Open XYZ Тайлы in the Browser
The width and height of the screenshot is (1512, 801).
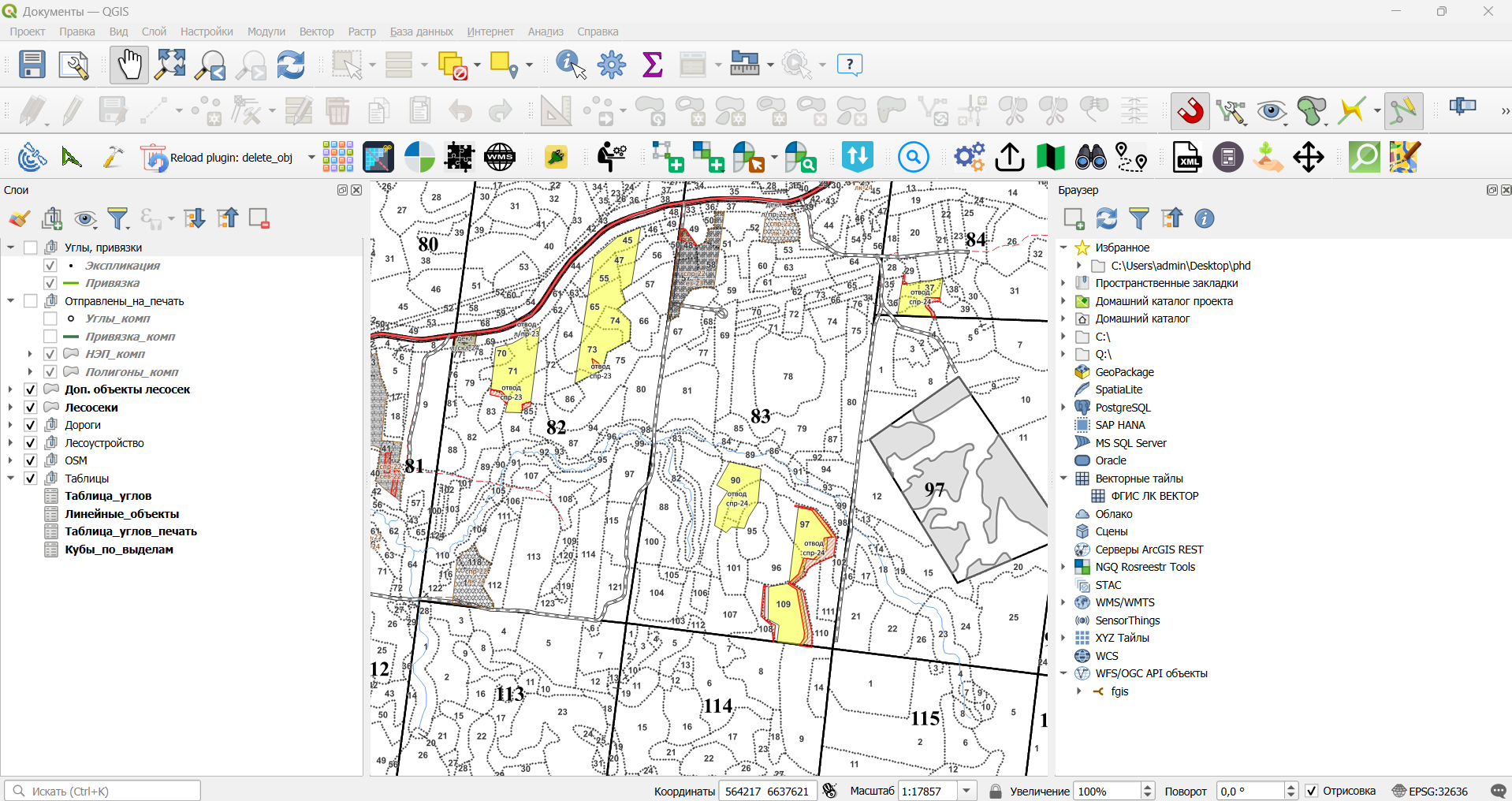click(1122, 638)
